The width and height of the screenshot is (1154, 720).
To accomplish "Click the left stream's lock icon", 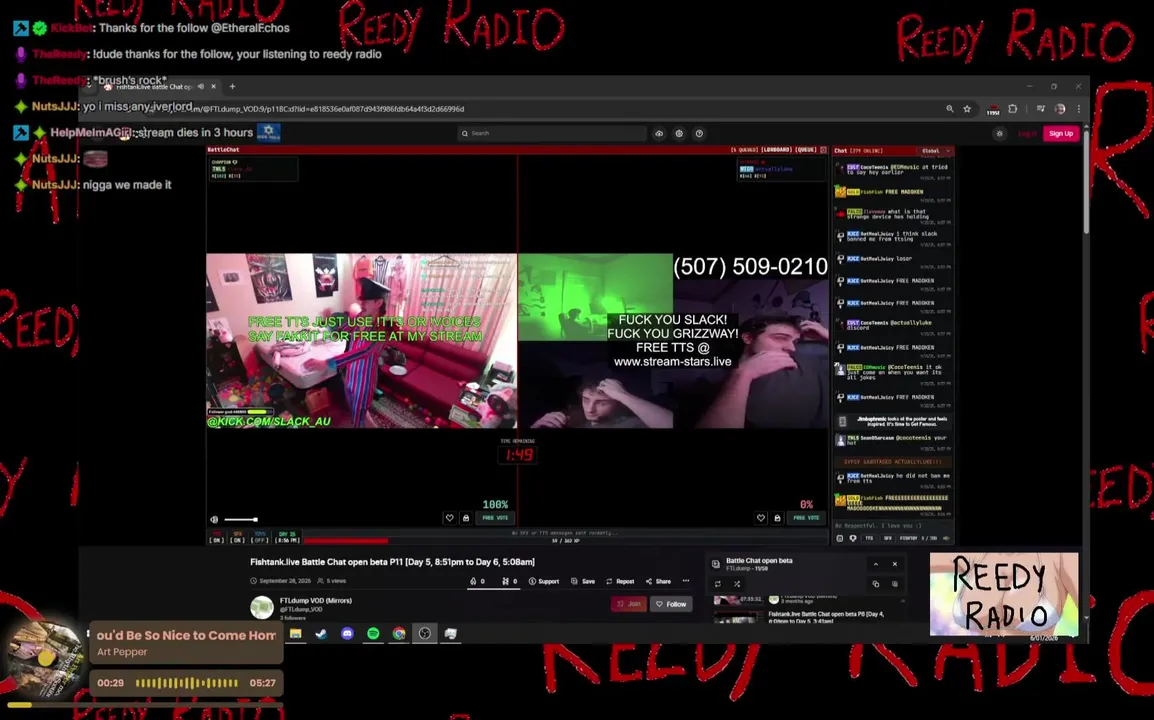I will tap(466, 518).
